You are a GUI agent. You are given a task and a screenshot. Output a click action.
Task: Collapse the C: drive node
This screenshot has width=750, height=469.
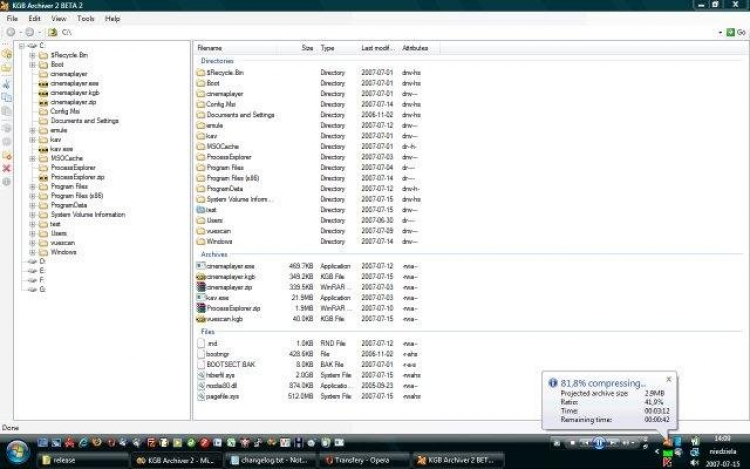pyautogui.click(x=22, y=46)
